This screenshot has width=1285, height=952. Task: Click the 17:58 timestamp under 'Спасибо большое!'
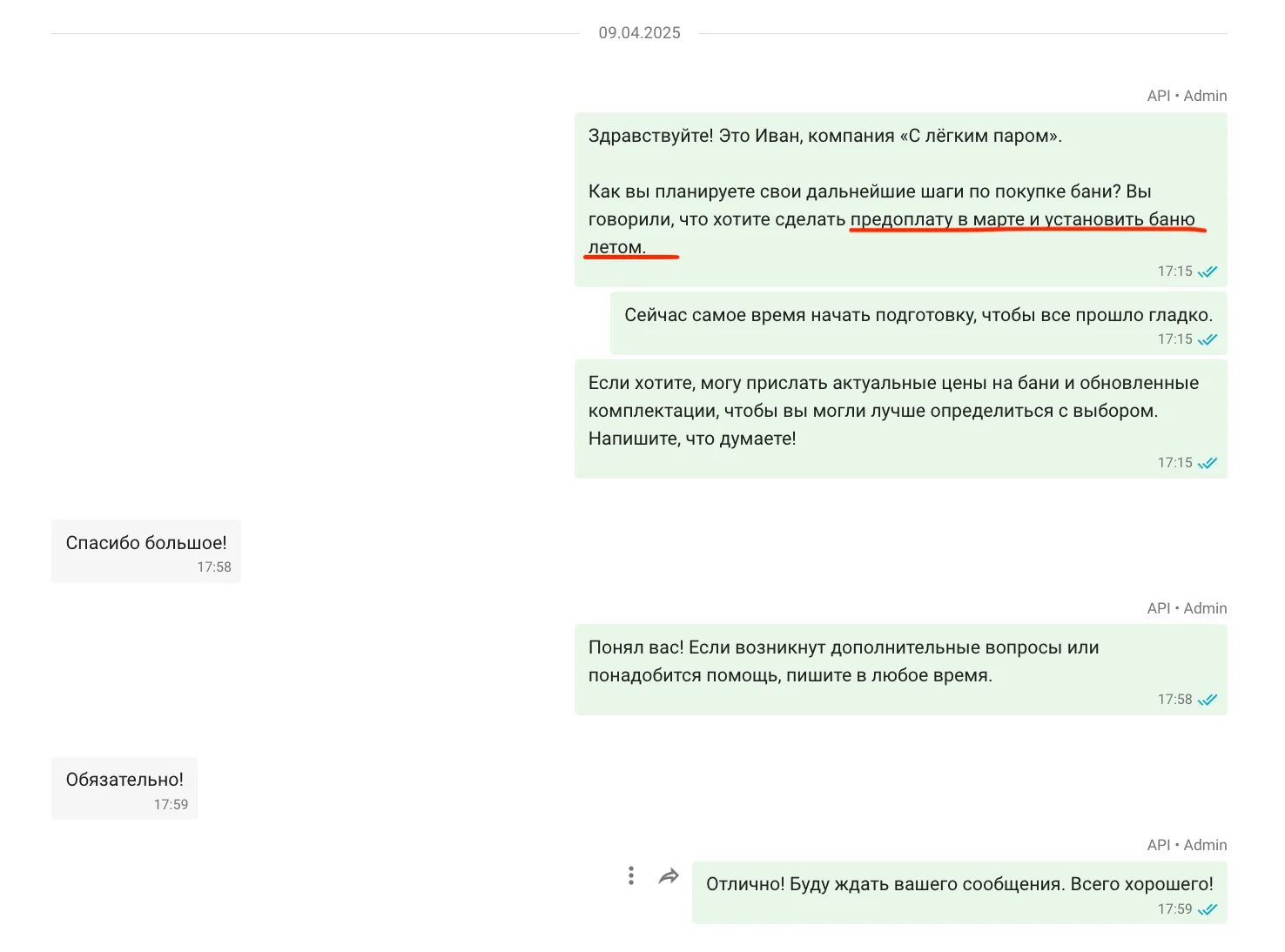point(214,567)
